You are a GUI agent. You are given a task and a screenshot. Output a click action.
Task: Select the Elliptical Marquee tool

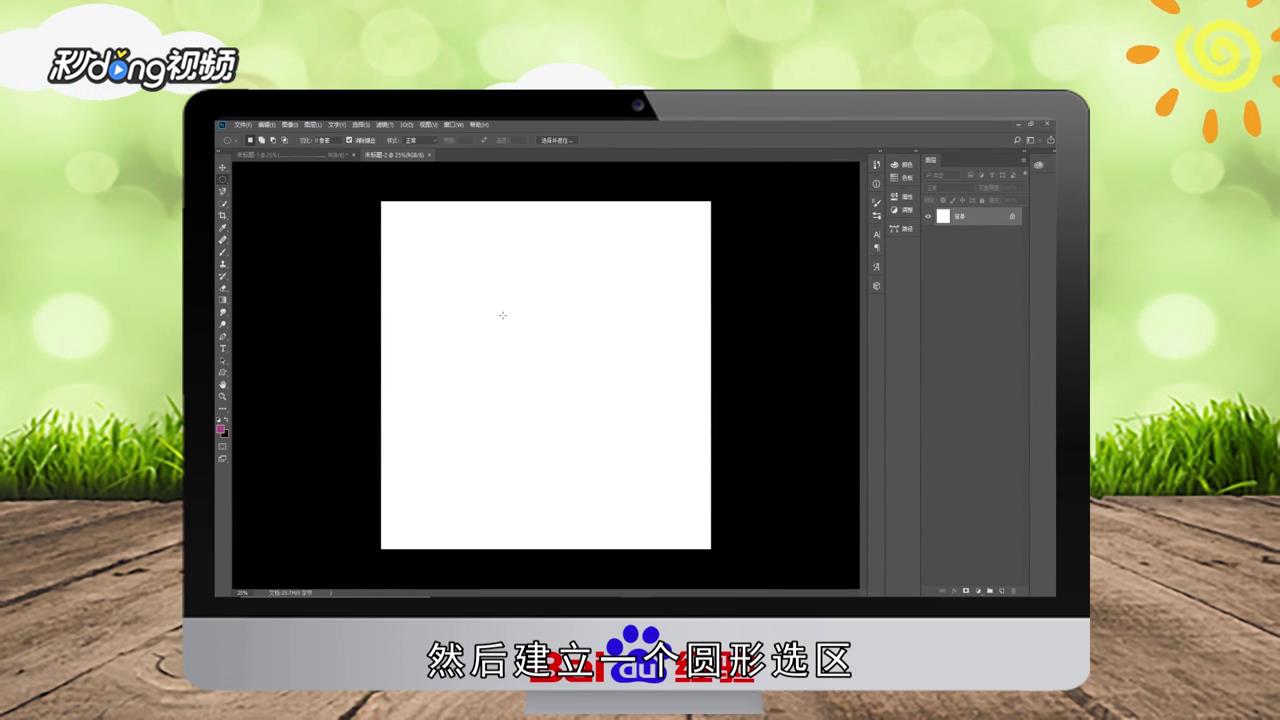tap(222, 179)
